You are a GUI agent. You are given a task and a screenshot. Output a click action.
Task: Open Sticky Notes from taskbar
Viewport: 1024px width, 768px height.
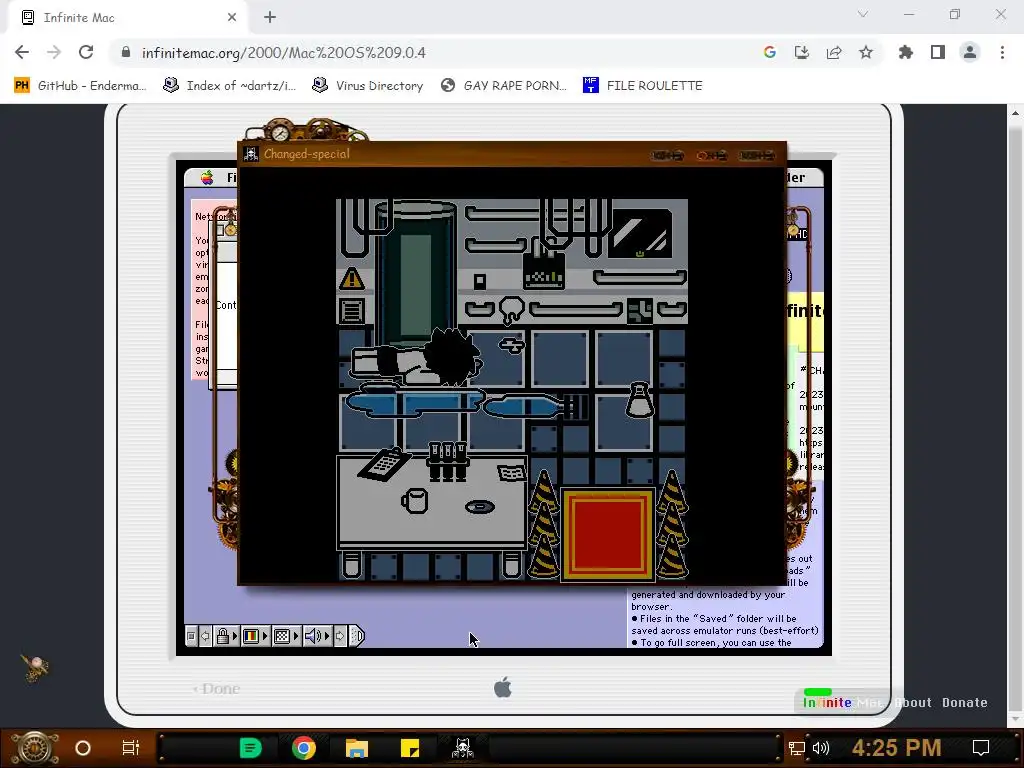tap(409, 748)
